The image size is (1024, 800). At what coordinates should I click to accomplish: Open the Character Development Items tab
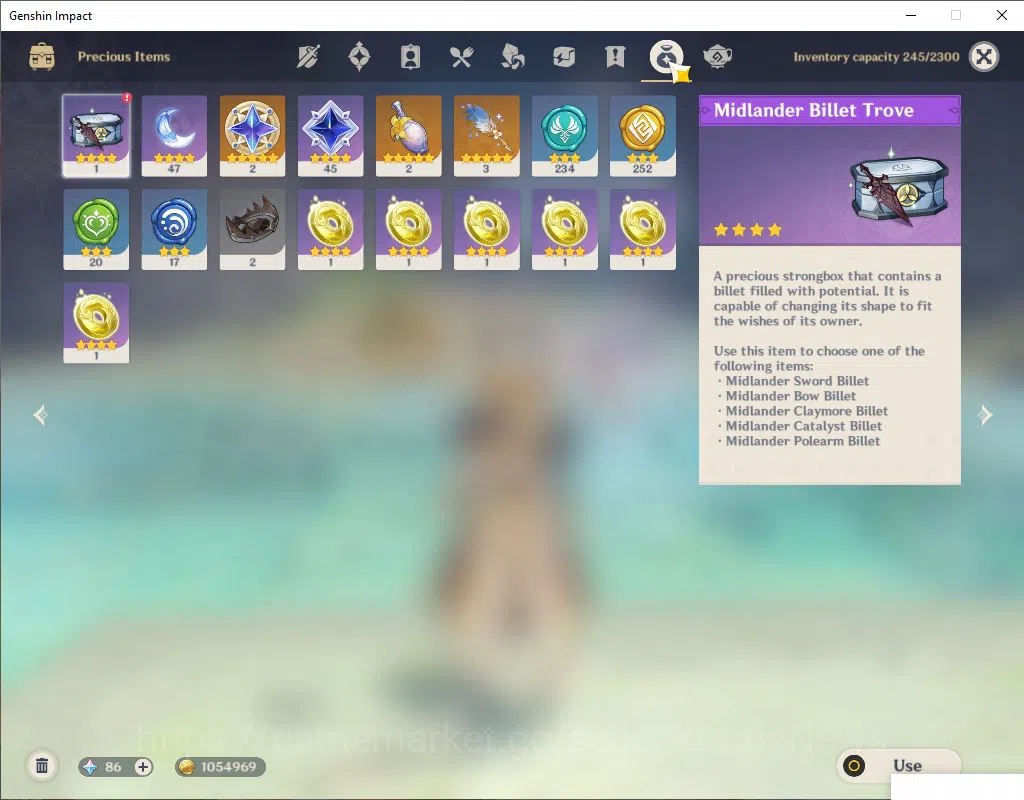click(410, 57)
